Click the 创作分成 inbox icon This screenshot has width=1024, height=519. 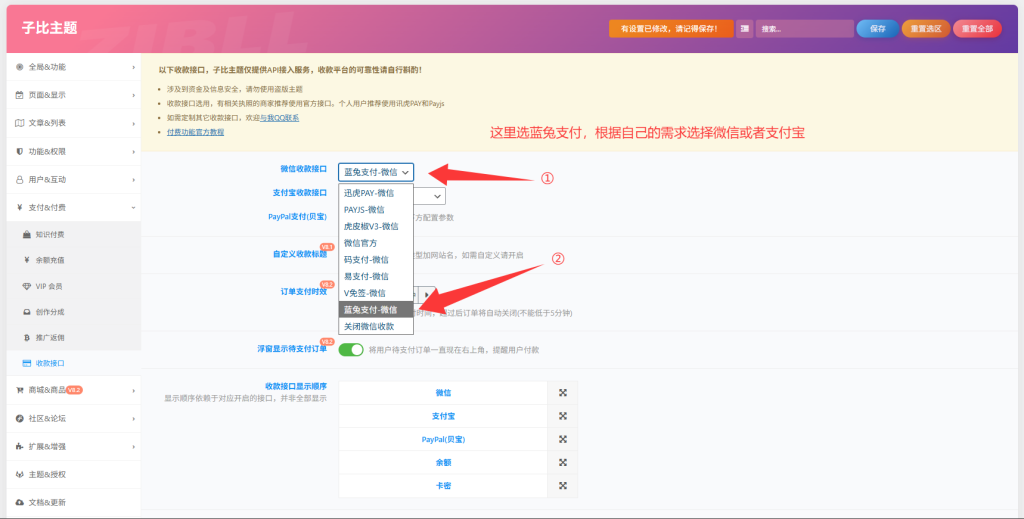27,312
